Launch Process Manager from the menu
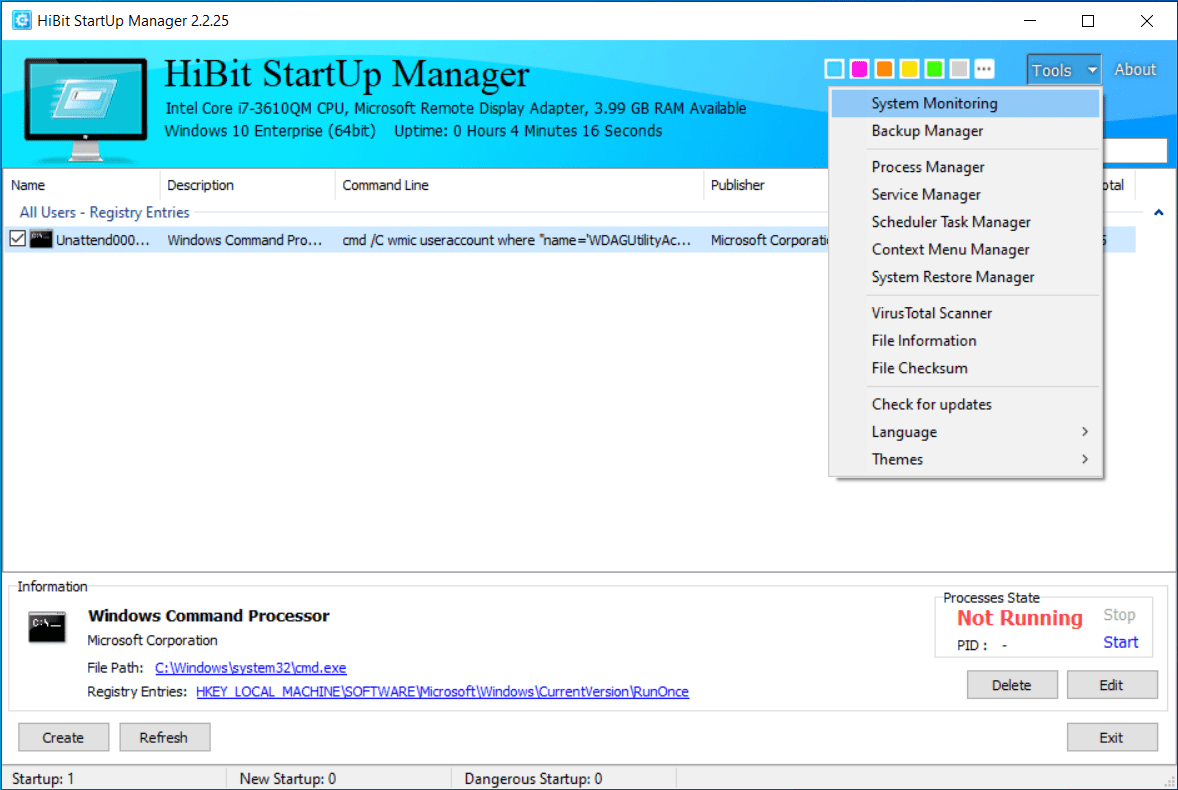 pos(966,167)
